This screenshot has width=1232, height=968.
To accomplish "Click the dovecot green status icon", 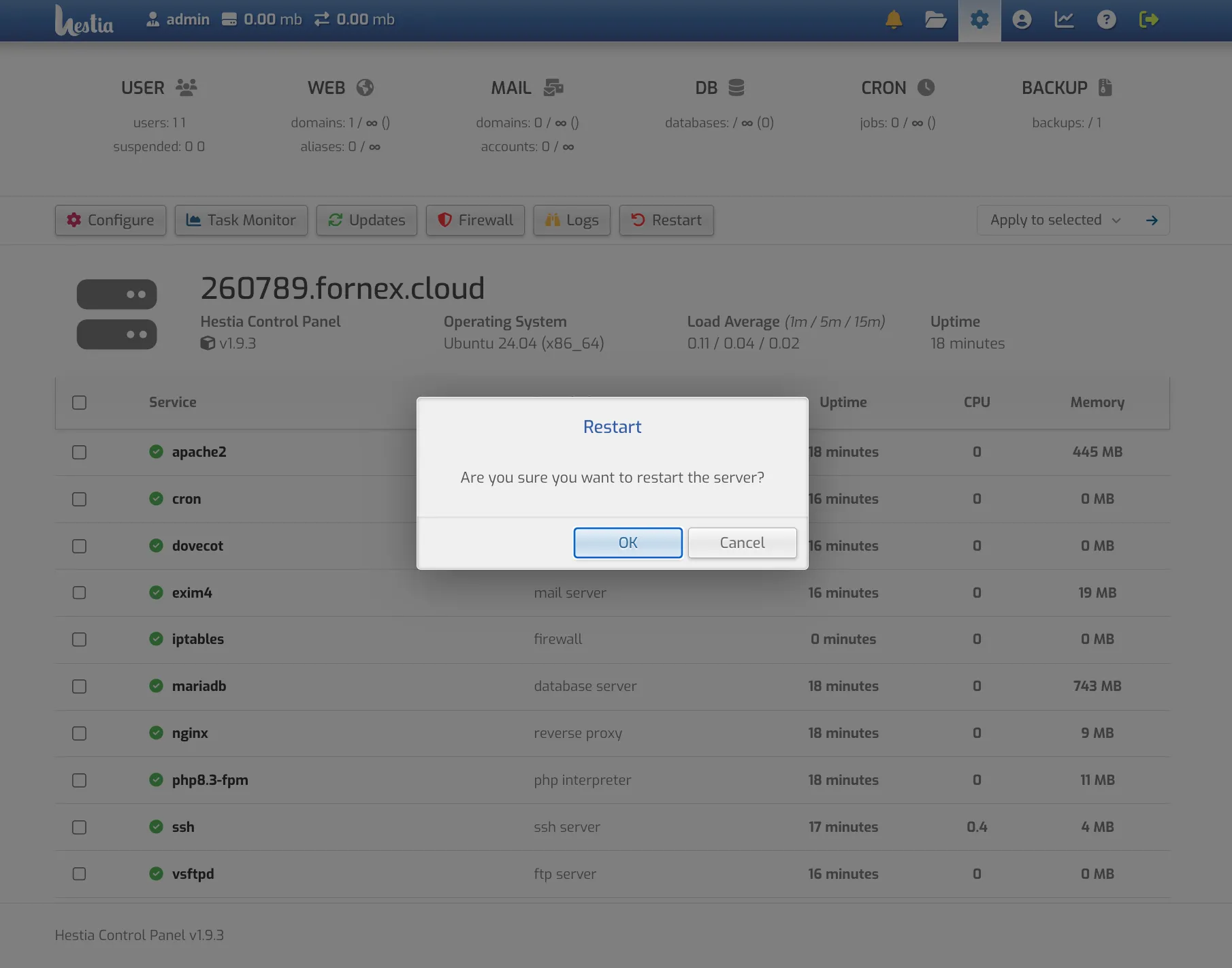I will pyautogui.click(x=156, y=545).
